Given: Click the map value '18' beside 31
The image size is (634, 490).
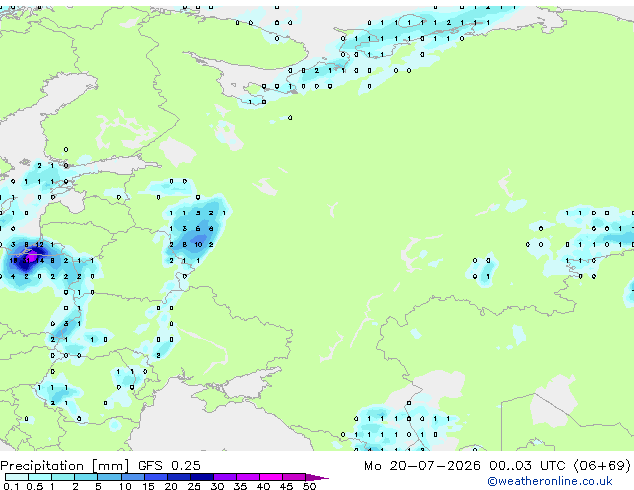Looking at the screenshot, I should pyautogui.click(x=13, y=260).
